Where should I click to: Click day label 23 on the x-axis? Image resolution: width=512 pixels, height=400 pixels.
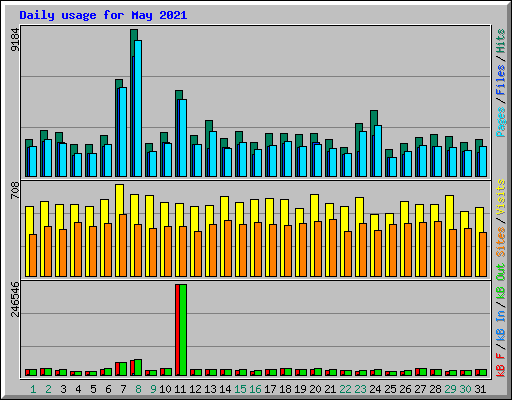point(360,389)
